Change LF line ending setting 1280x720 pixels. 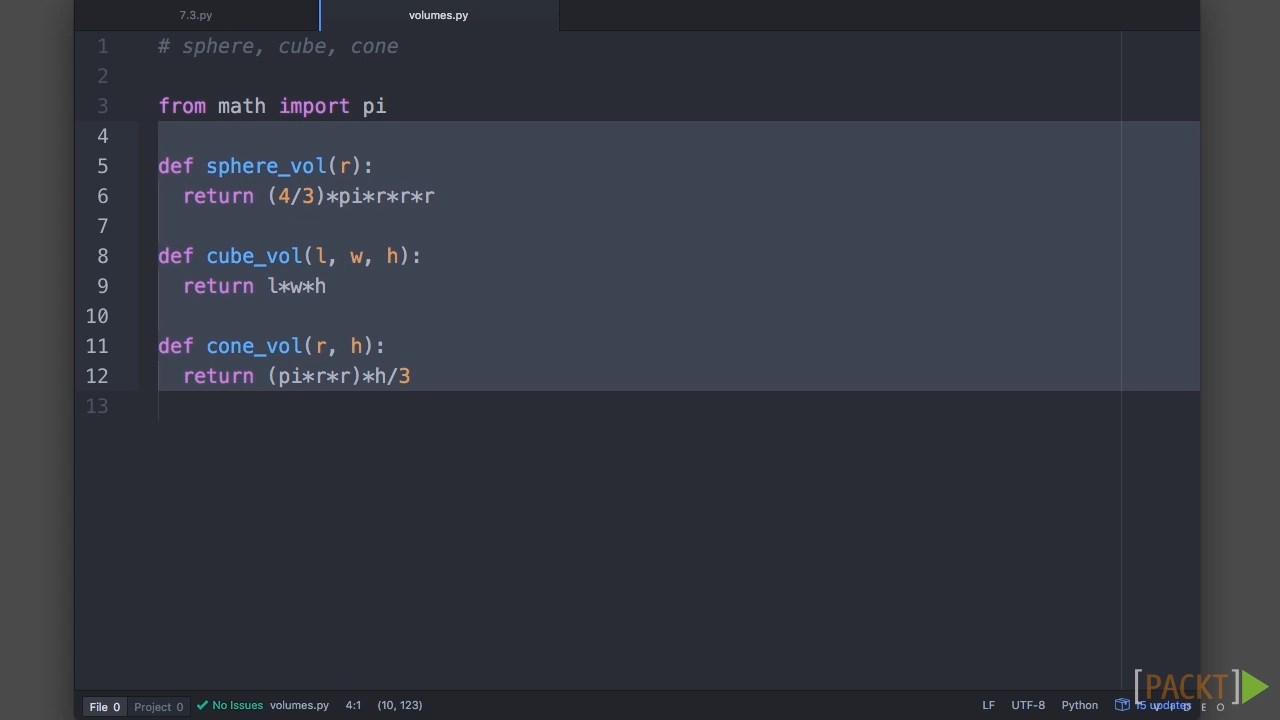pos(988,705)
